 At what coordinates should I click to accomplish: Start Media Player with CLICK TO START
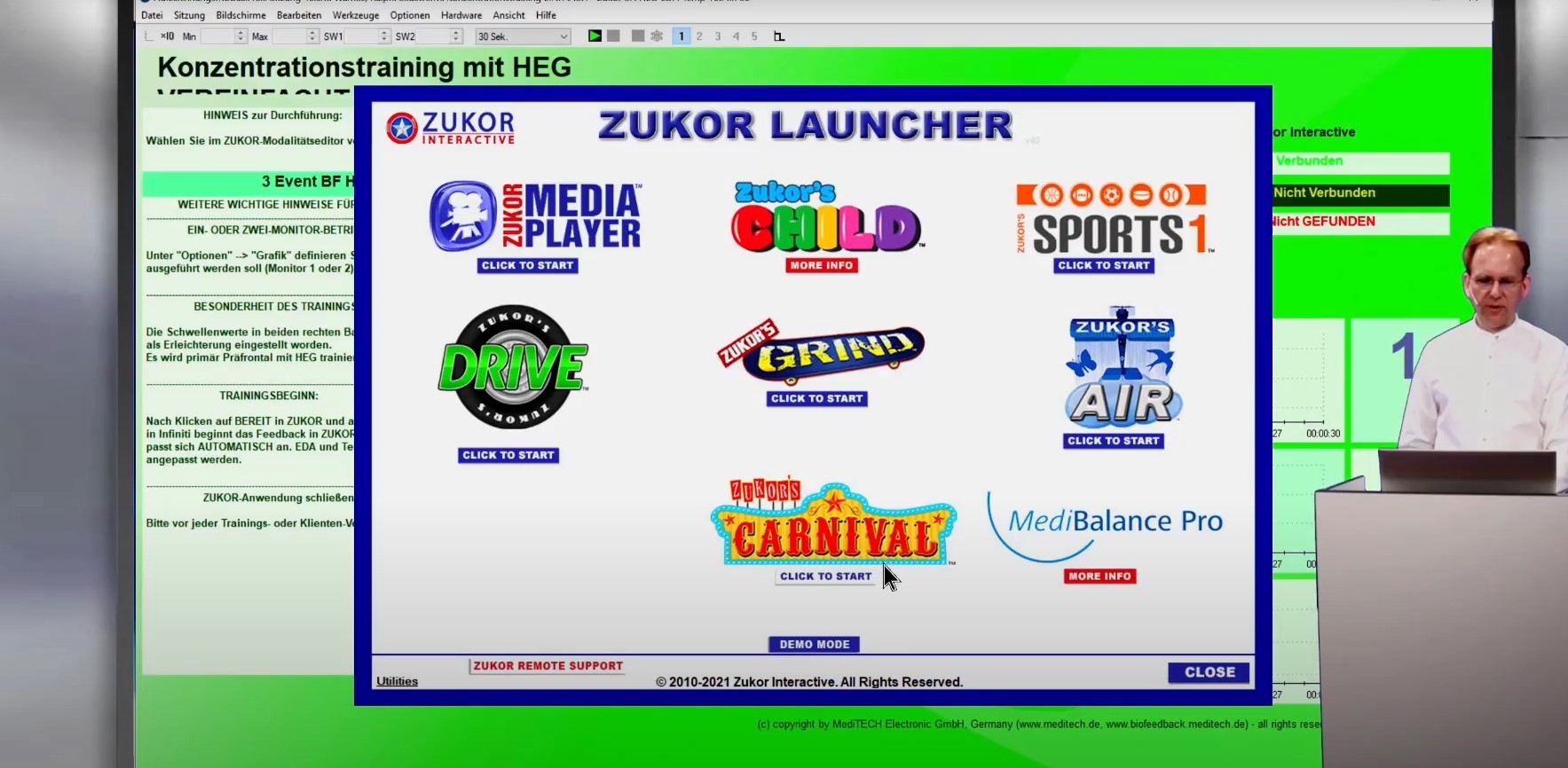pos(528,265)
